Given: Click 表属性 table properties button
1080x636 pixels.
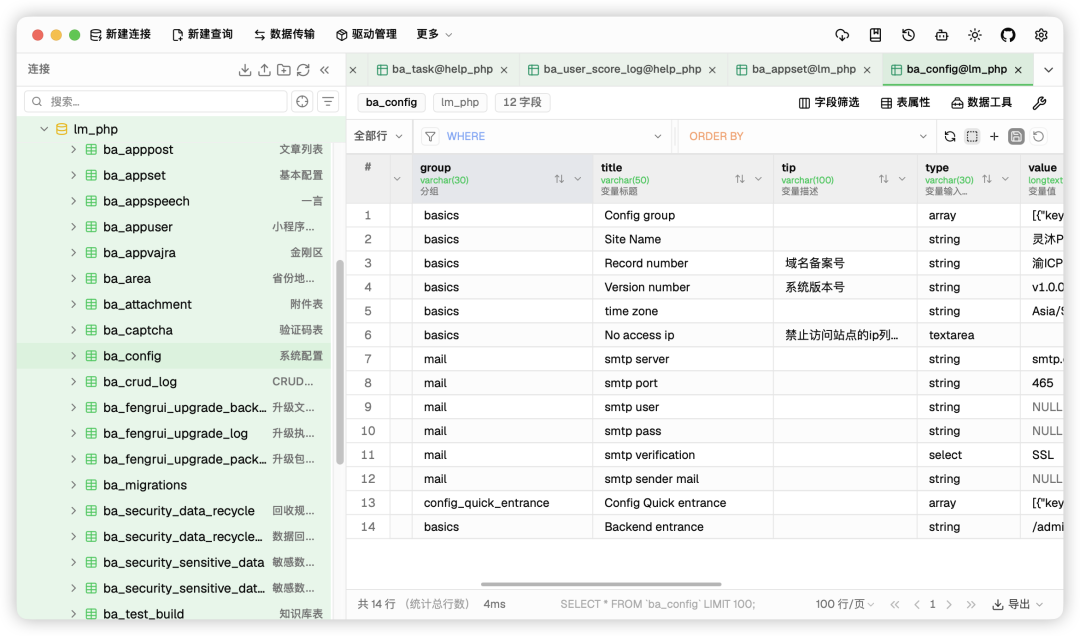Looking at the screenshot, I should [905, 103].
